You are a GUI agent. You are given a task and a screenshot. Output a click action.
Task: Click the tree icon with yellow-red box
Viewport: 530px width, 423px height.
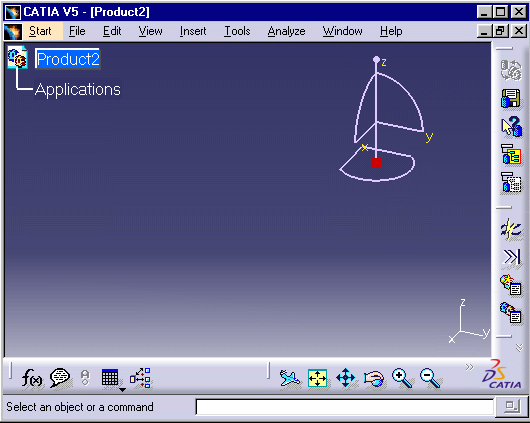[511, 154]
